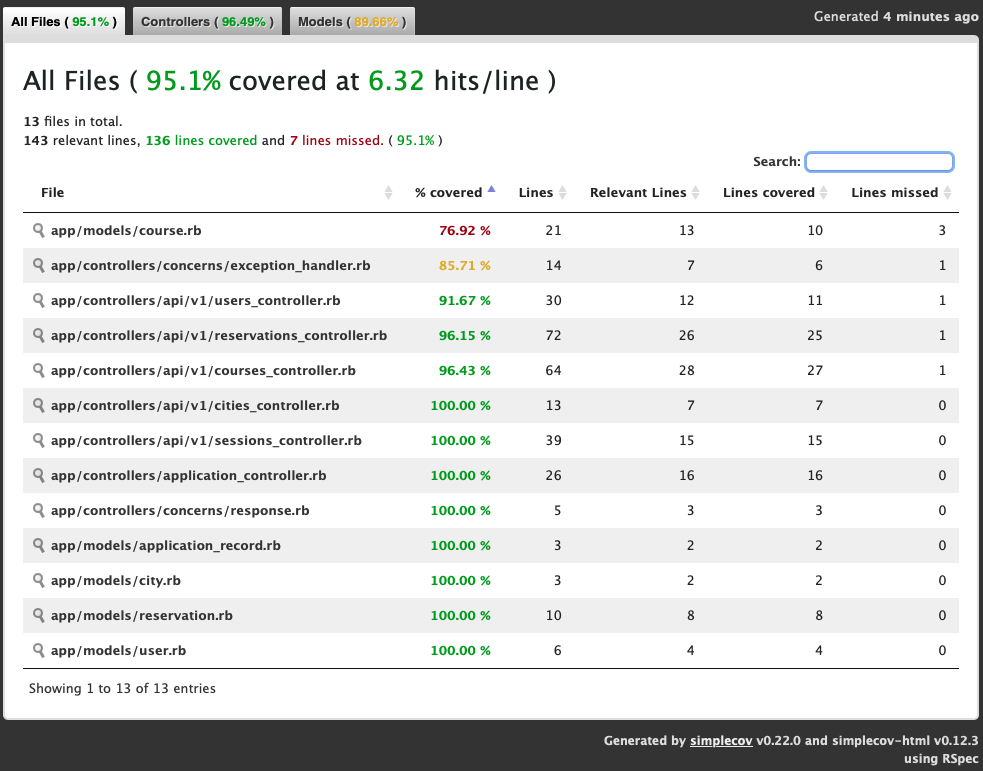Click Lines missed value 3 for course.rb
The width and height of the screenshot is (983, 771).
pyautogui.click(x=942, y=231)
